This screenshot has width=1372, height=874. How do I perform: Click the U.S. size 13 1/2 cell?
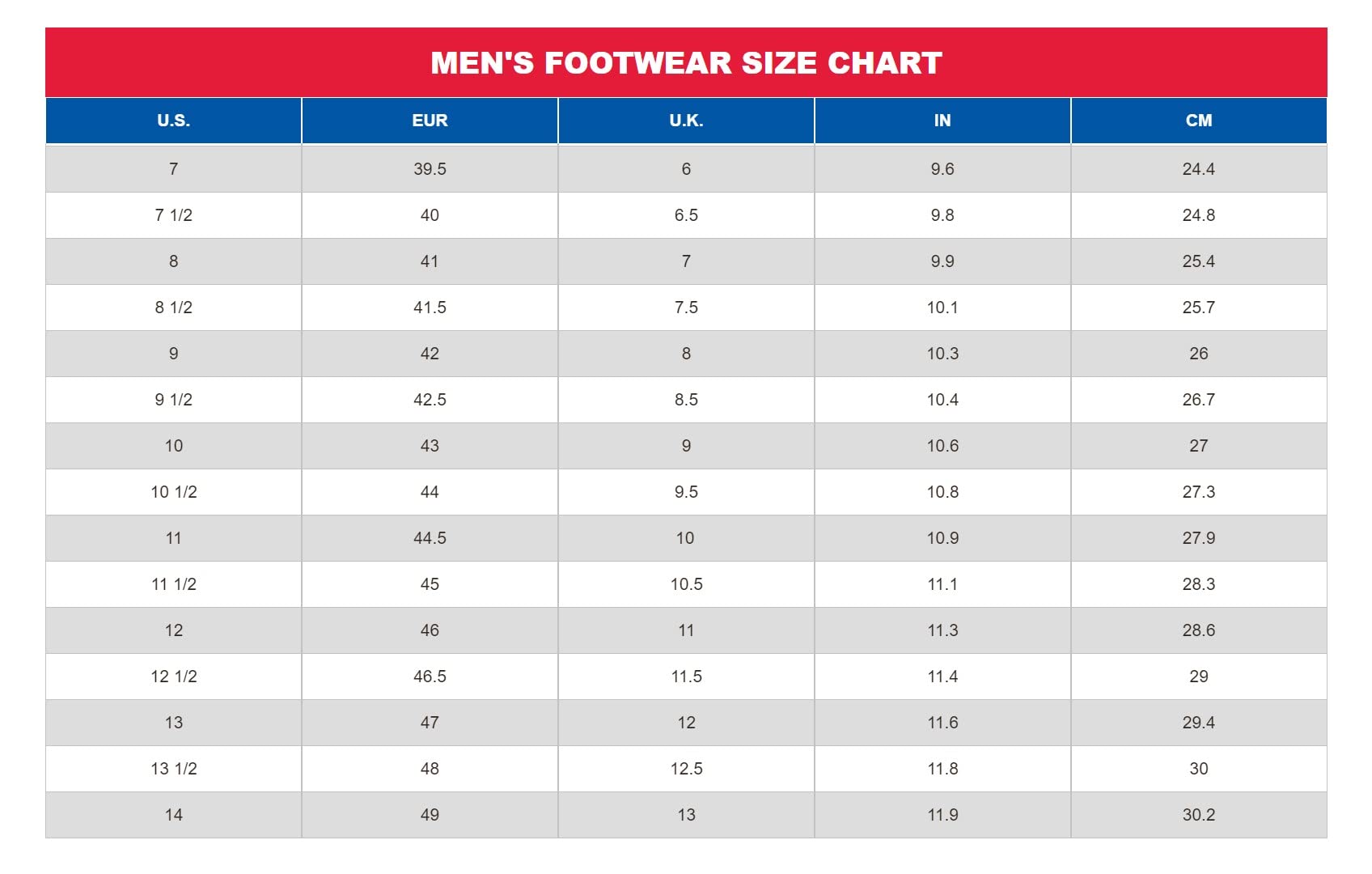[x=173, y=769]
